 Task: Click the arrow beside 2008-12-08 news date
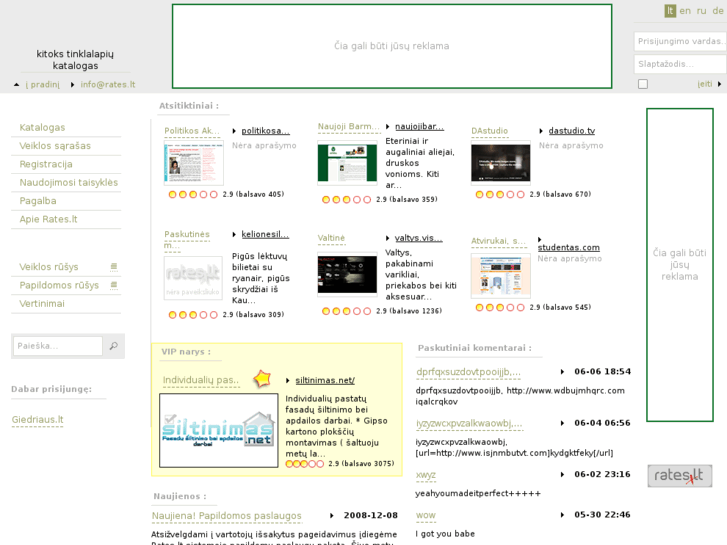click(332, 515)
